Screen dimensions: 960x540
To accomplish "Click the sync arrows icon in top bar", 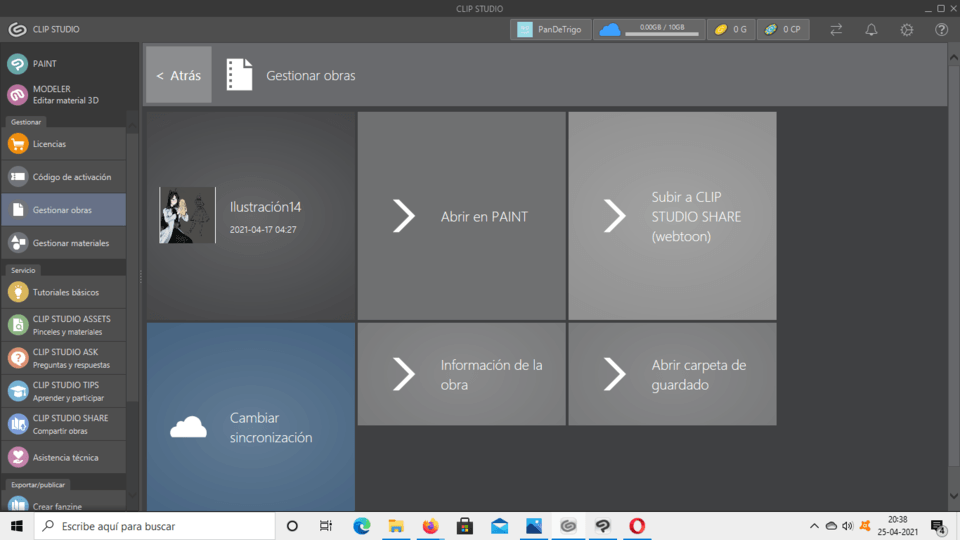I will click(x=836, y=29).
